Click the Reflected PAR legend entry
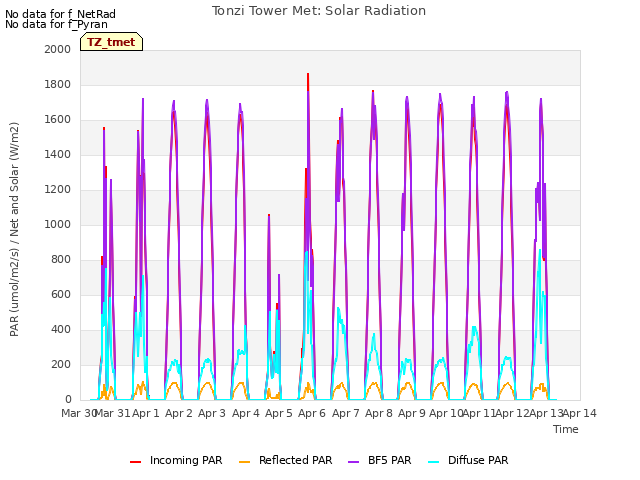The width and height of the screenshot is (640, 480). [x=285, y=460]
